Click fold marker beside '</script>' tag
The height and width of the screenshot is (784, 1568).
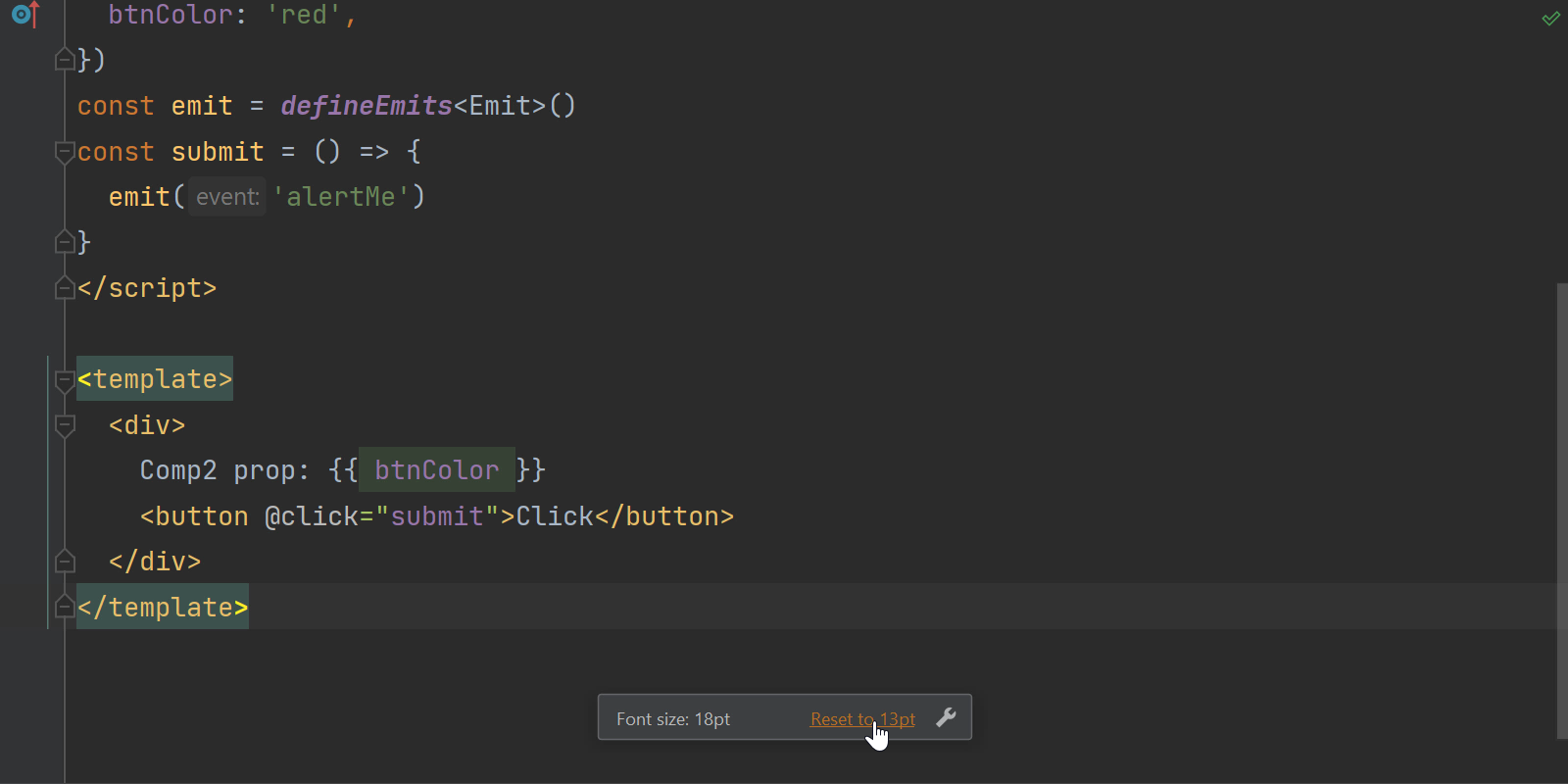coord(65,288)
